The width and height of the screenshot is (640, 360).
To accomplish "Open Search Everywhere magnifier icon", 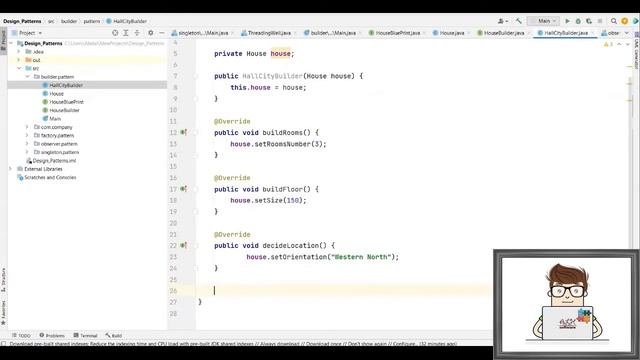I will [613, 21].
